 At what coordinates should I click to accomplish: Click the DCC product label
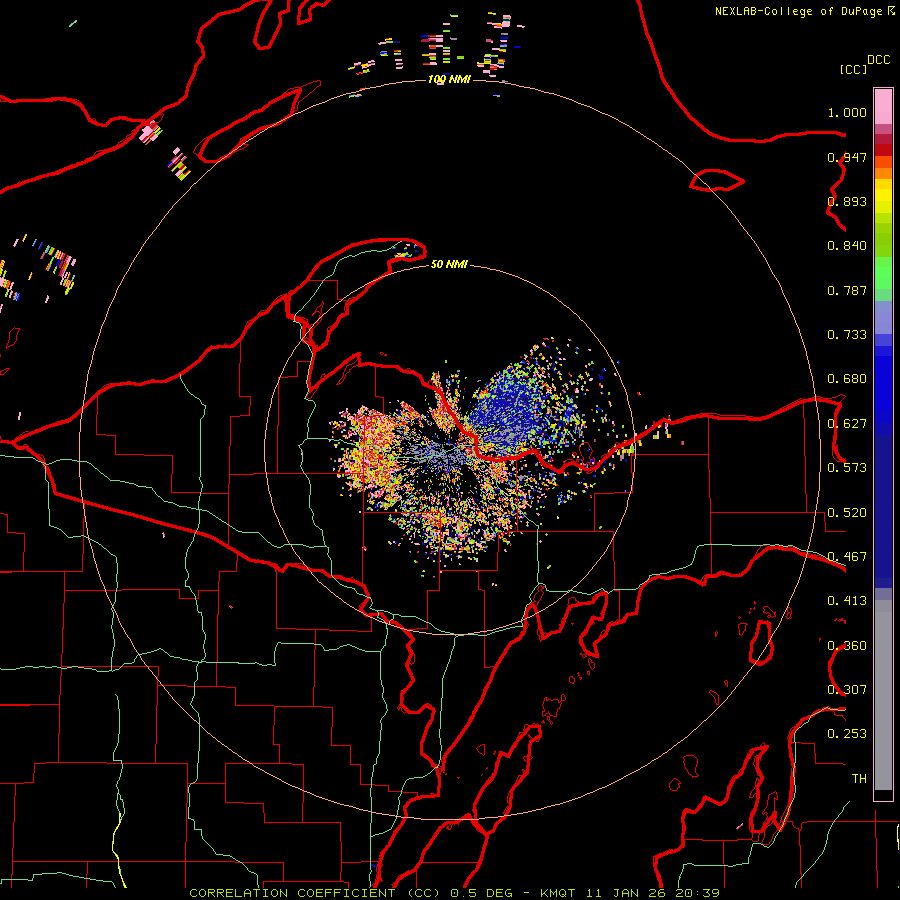(879, 60)
